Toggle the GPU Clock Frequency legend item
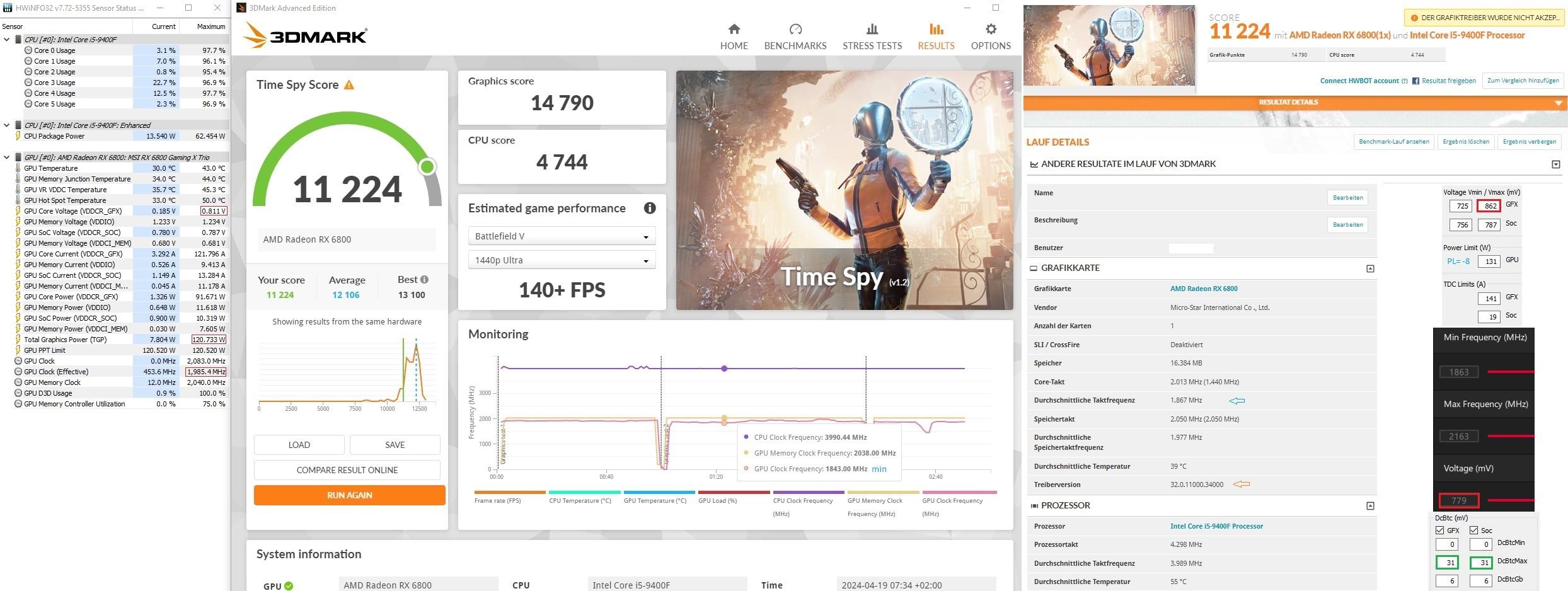The image size is (1568, 591). [x=959, y=503]
